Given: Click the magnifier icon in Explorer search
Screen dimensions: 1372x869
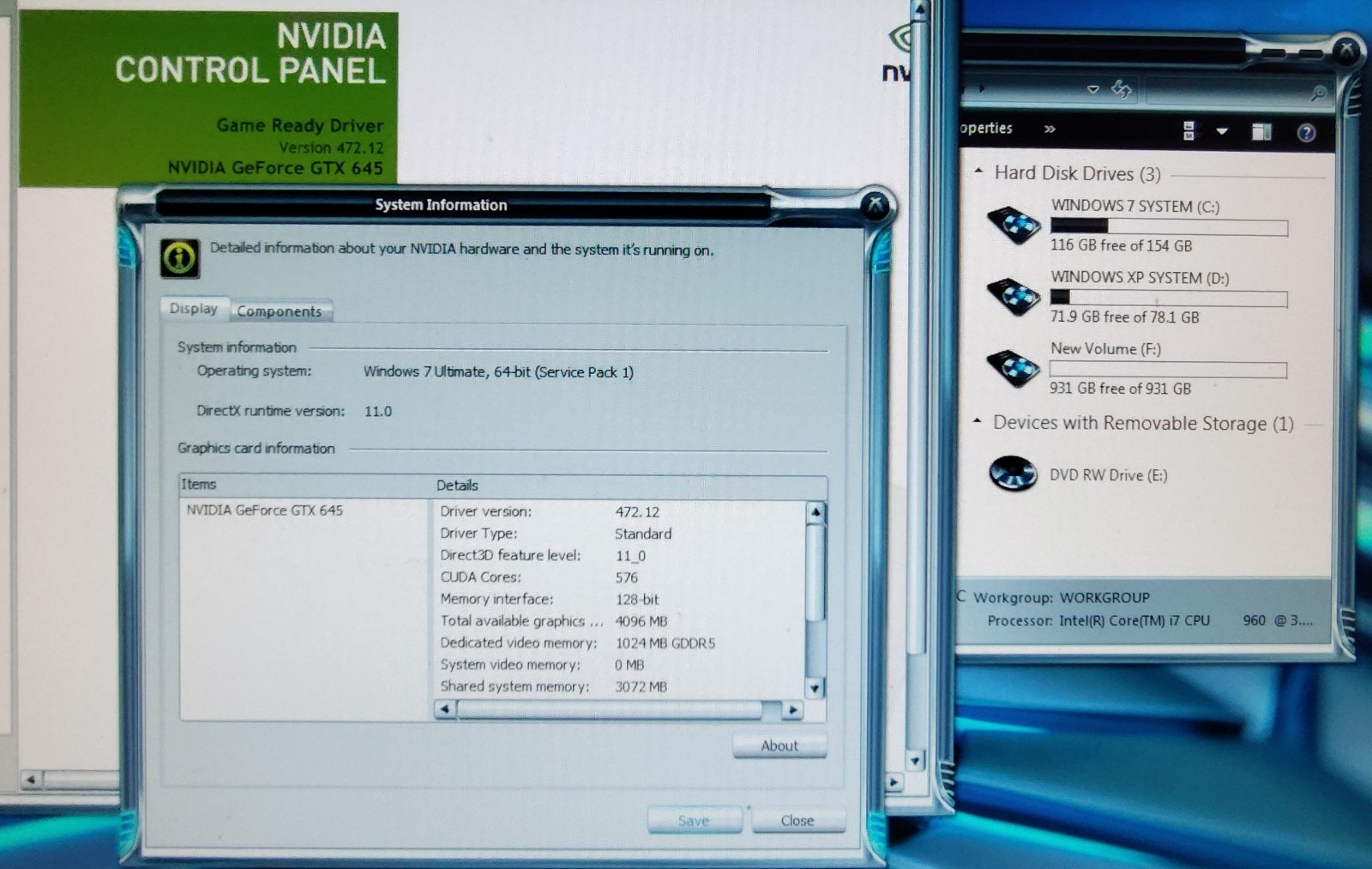Looking at the screenshot, I should tap(1319, 92).
